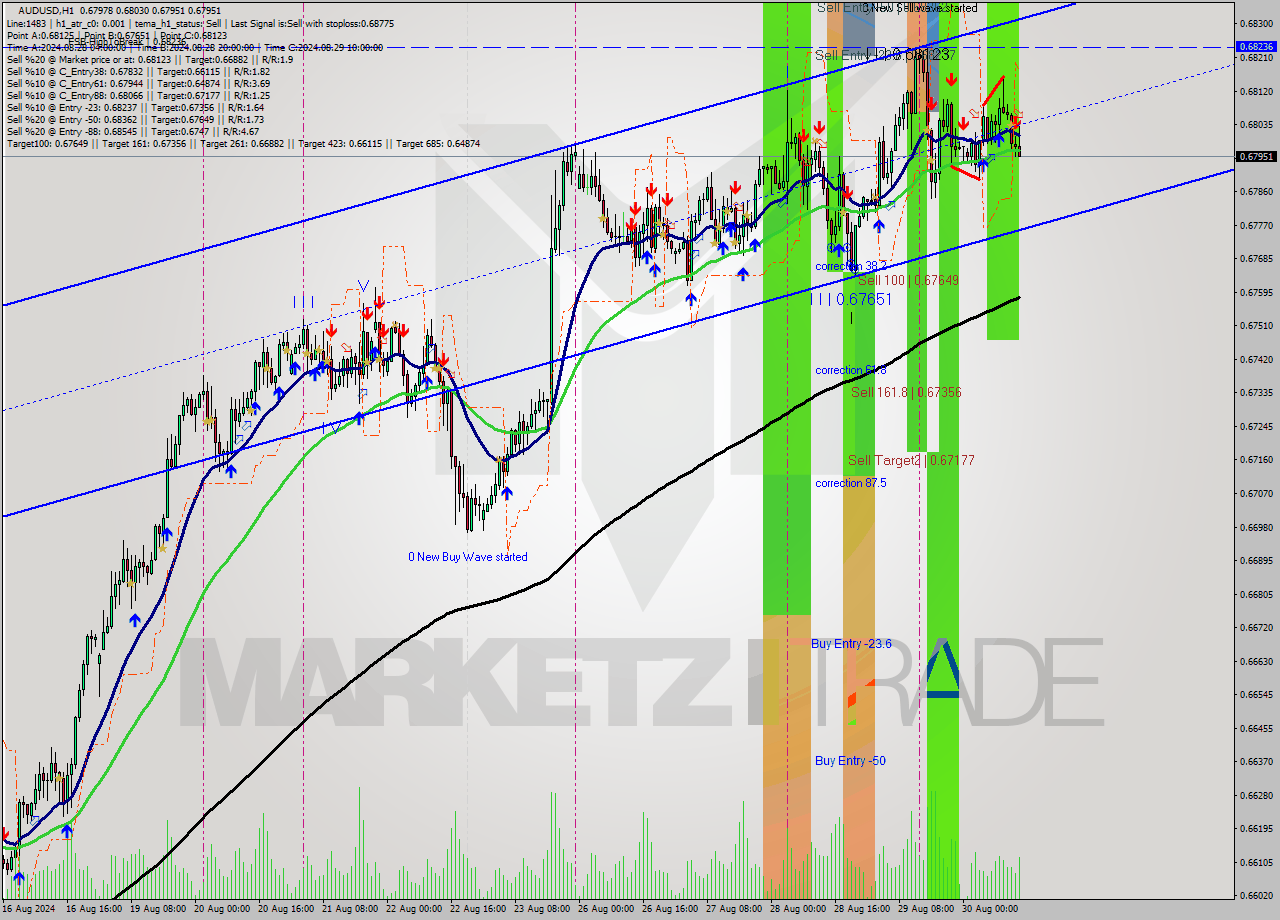Click the 0.68120 price axis label
The image size is (1280, 920).
click(1256, 91)
